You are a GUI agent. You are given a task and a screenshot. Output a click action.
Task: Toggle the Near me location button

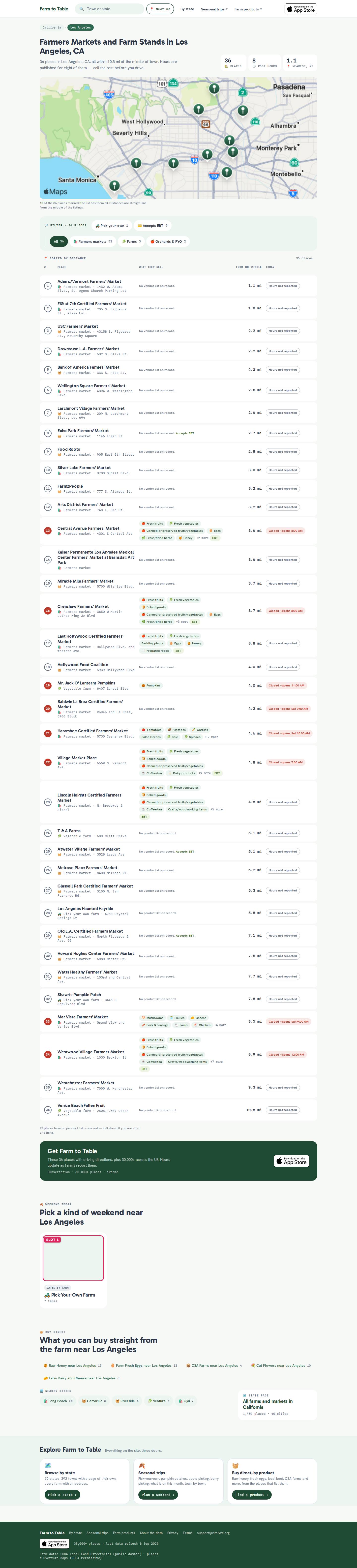coord(160,9)
